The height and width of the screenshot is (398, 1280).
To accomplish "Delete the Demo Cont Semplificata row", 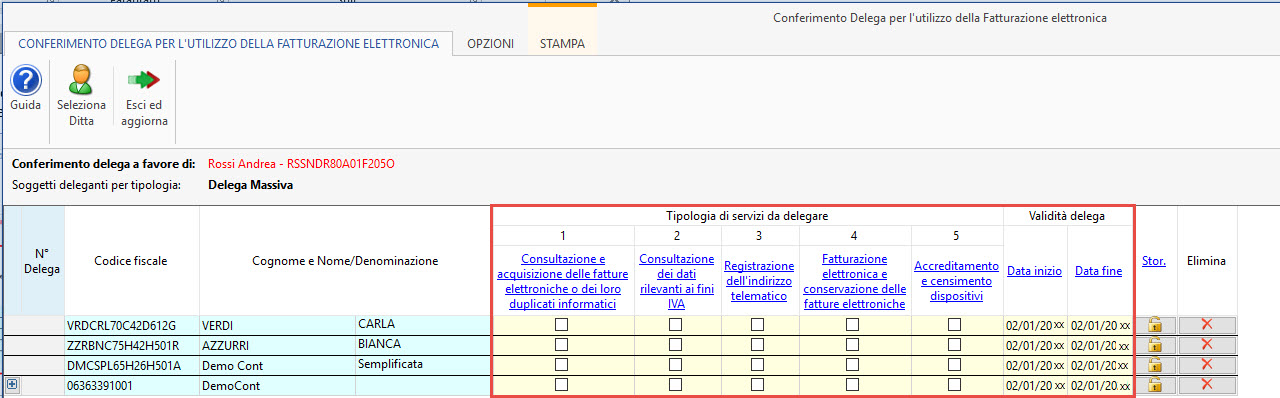I will pos(1207,365).
